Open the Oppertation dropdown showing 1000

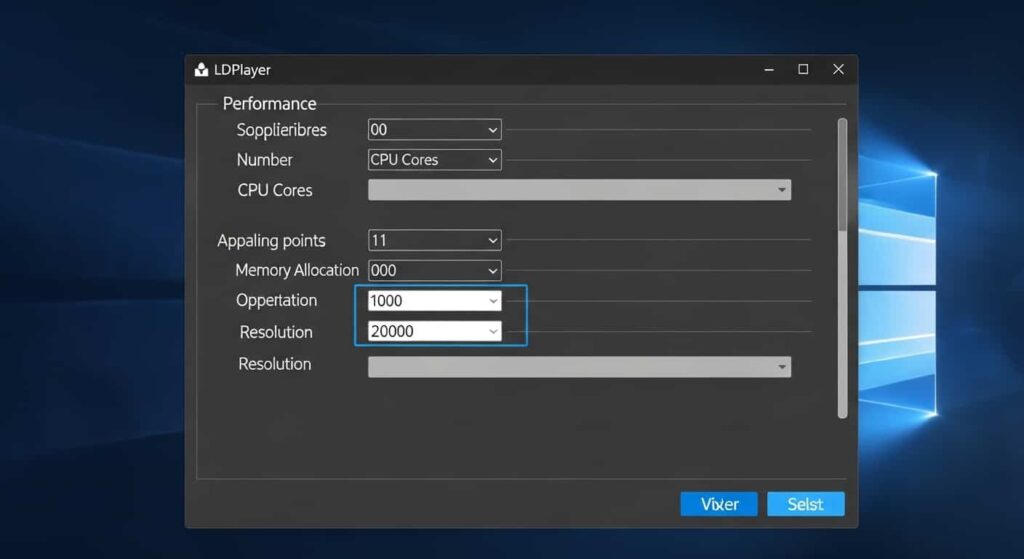(x=434, y=300)
